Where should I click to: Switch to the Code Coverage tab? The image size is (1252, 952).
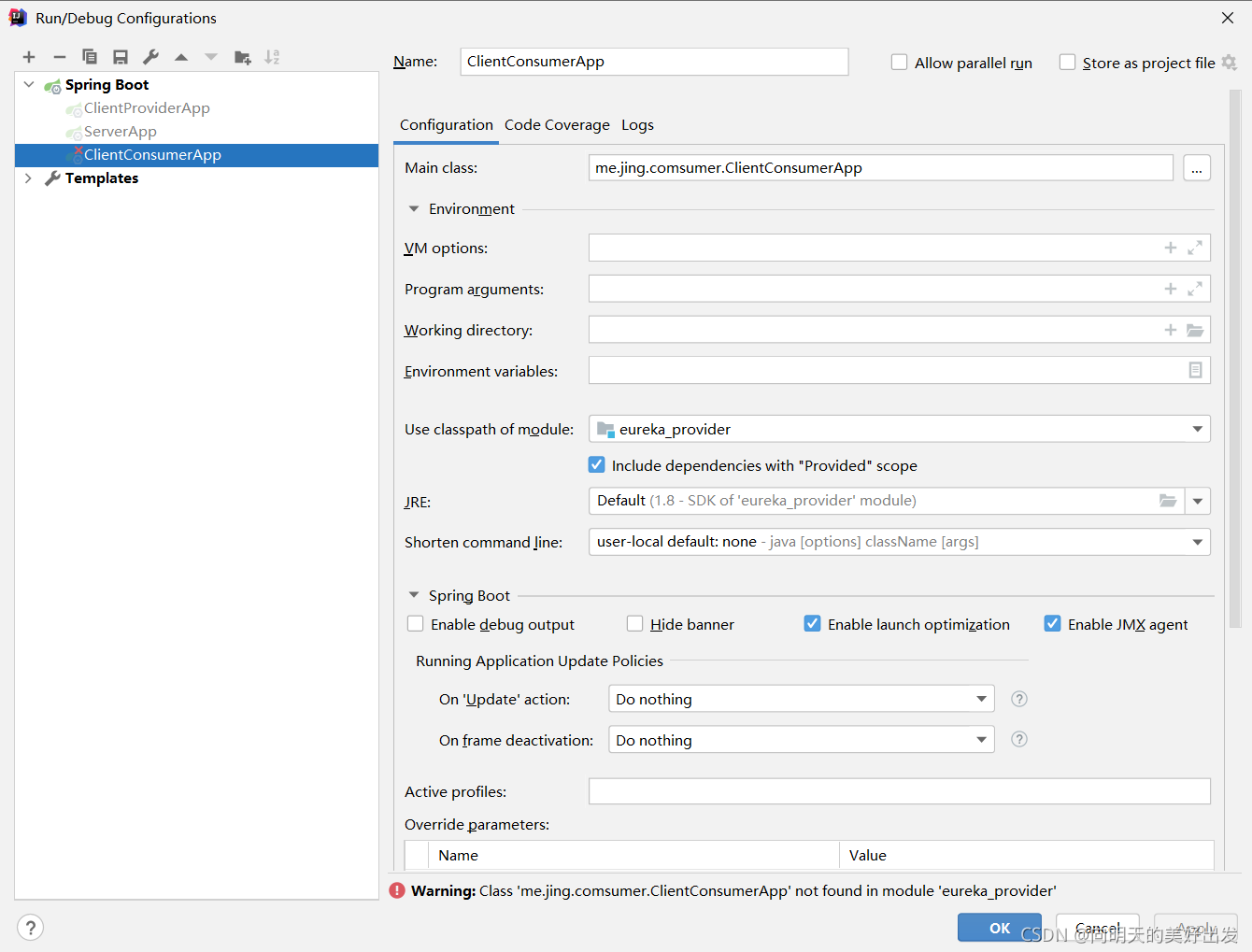point(557,125)
